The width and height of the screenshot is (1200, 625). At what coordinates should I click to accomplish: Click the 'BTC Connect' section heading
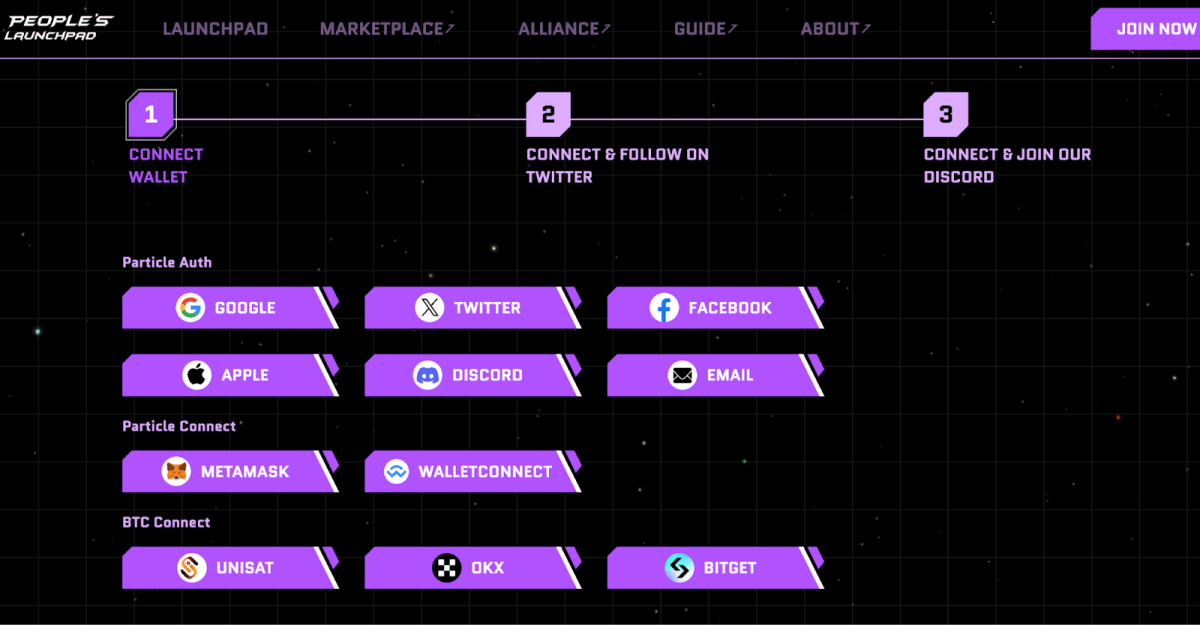click(166, 522)
